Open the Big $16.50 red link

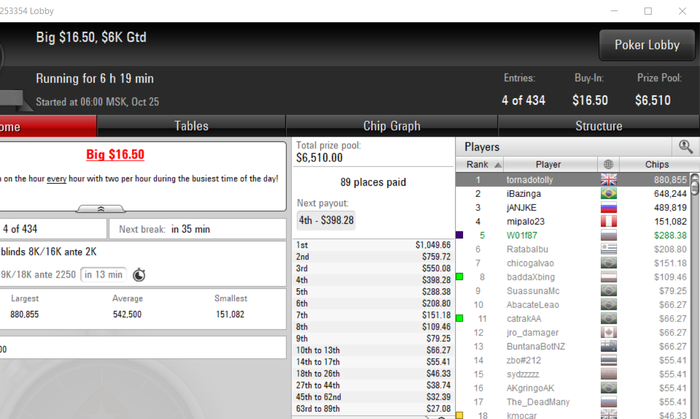pyautogui.click(x=115, y=154)
